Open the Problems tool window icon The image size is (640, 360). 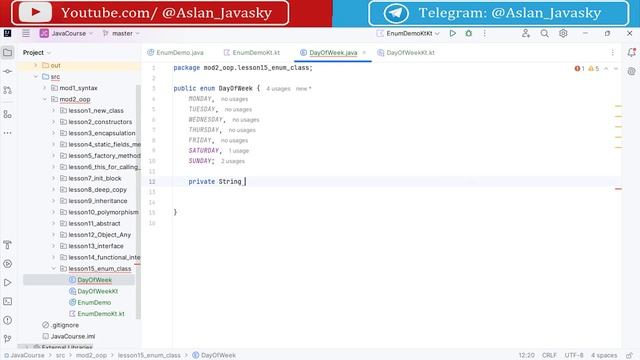7,320
